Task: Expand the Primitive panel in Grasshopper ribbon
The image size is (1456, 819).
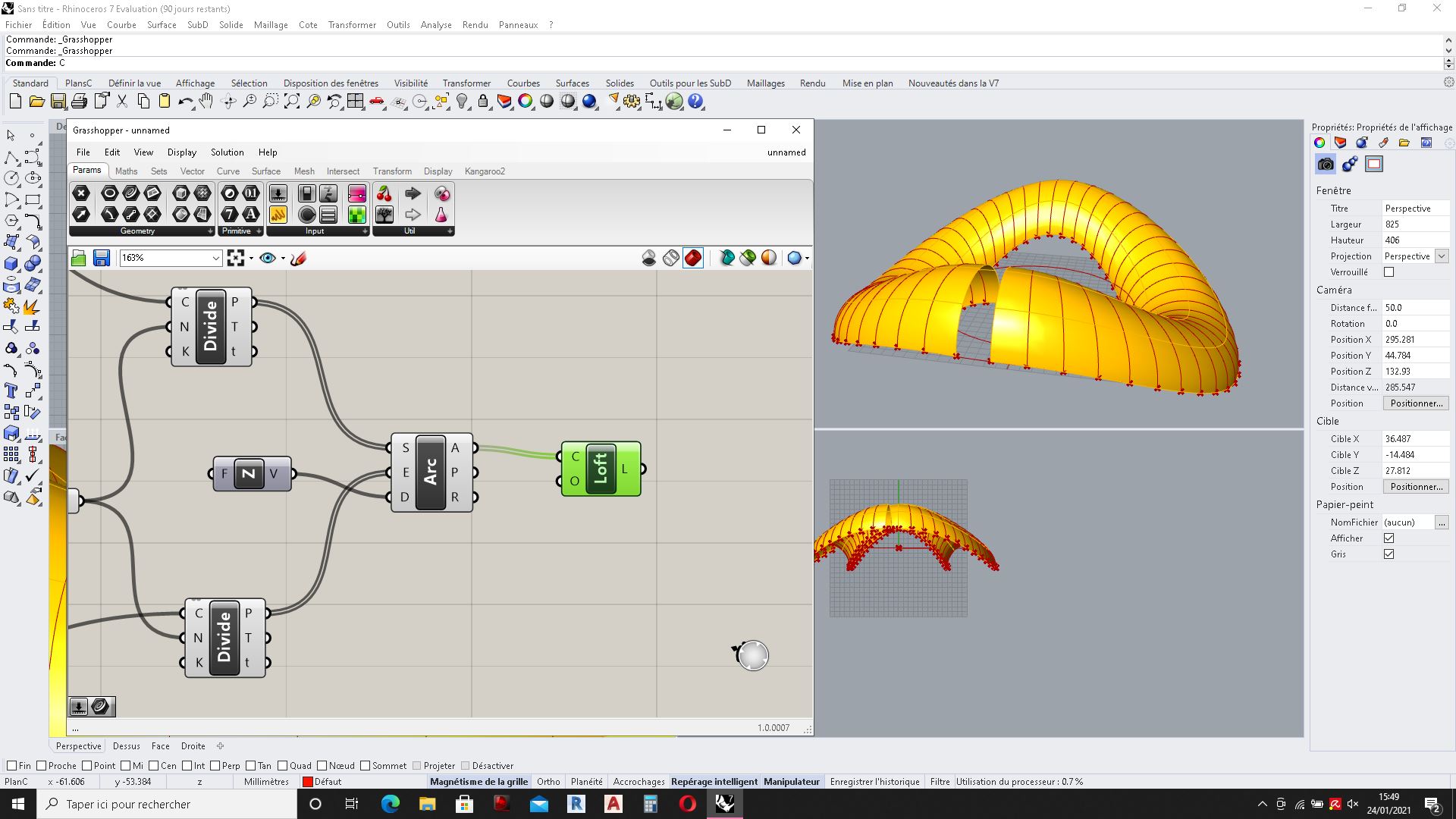Action: [240, 231]
